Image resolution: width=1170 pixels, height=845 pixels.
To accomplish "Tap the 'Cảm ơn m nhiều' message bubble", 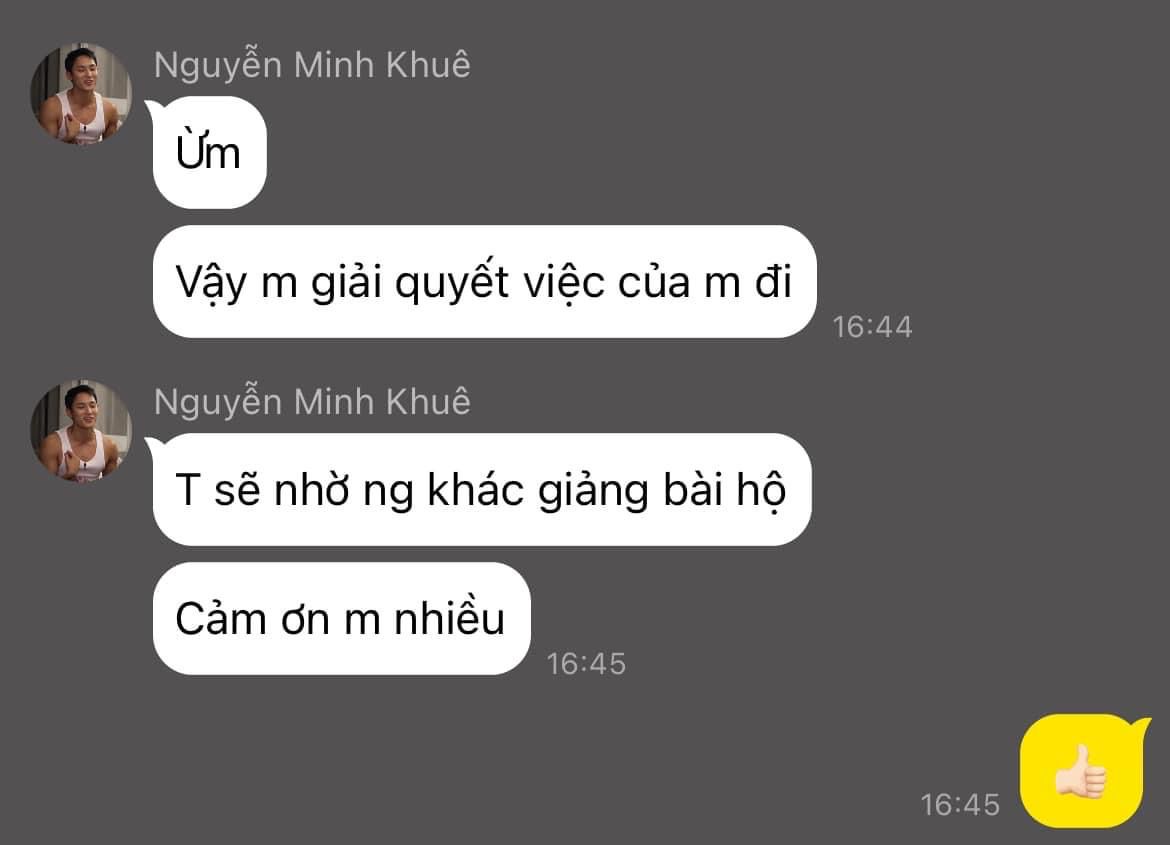I will [342, 619].
